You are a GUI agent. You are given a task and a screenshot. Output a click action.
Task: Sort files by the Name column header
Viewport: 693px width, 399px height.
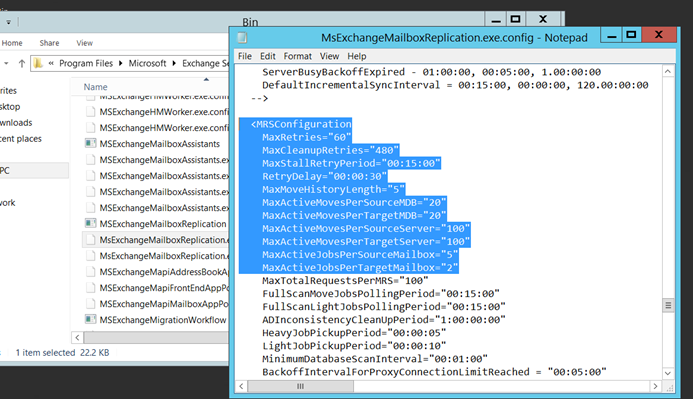click(95, 87)
